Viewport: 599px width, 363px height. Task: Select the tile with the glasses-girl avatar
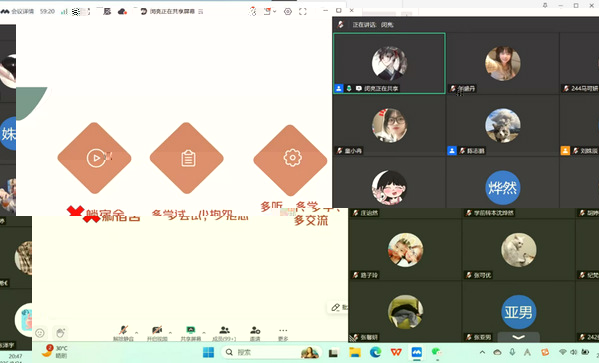pyautogui.click(x=389, y=125)
